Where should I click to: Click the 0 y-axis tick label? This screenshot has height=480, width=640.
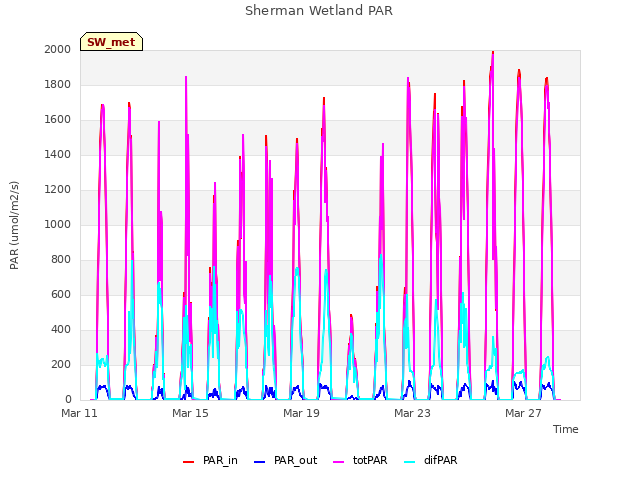point(68,400)
